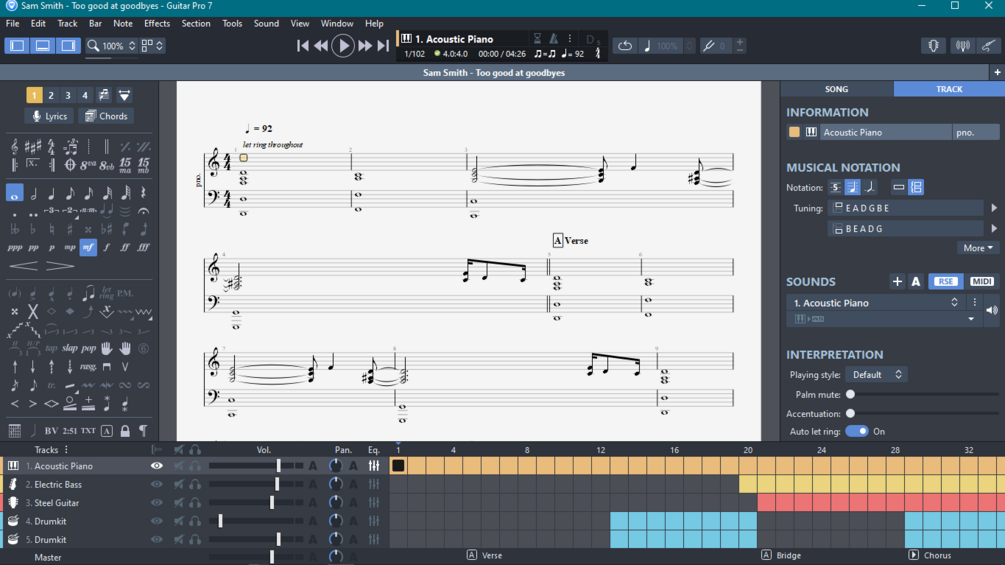Insert the fermata symbol

144,211
